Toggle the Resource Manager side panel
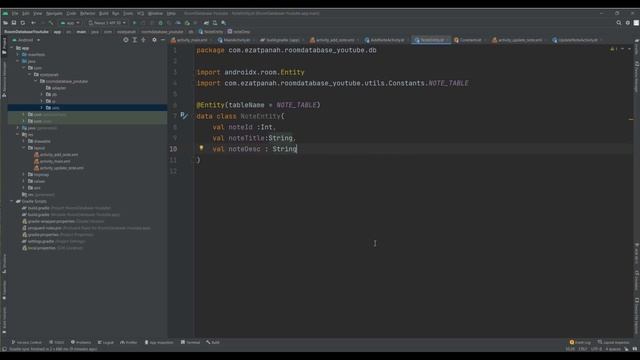Screen dimensions: 640x360 coord(4,80)
